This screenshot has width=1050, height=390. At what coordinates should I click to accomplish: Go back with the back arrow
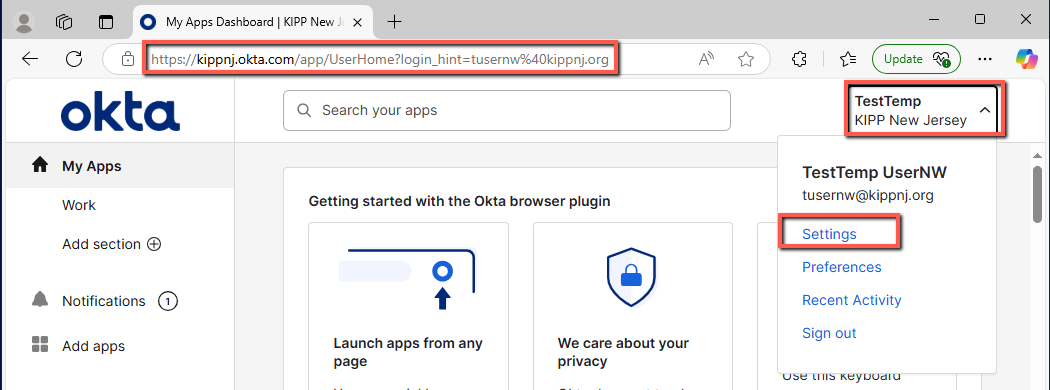(x=30, y=59)
